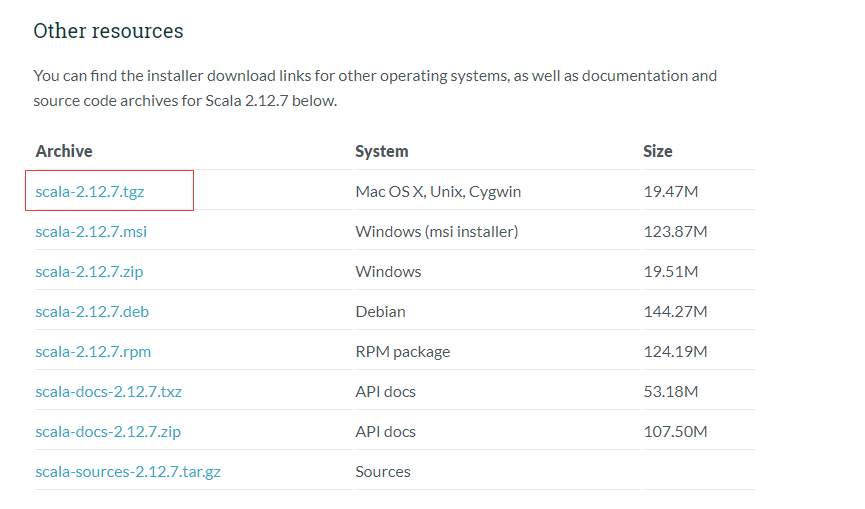Click the Size column header
The width and height of the screenshot is (865, 509).
coord(658,151)
